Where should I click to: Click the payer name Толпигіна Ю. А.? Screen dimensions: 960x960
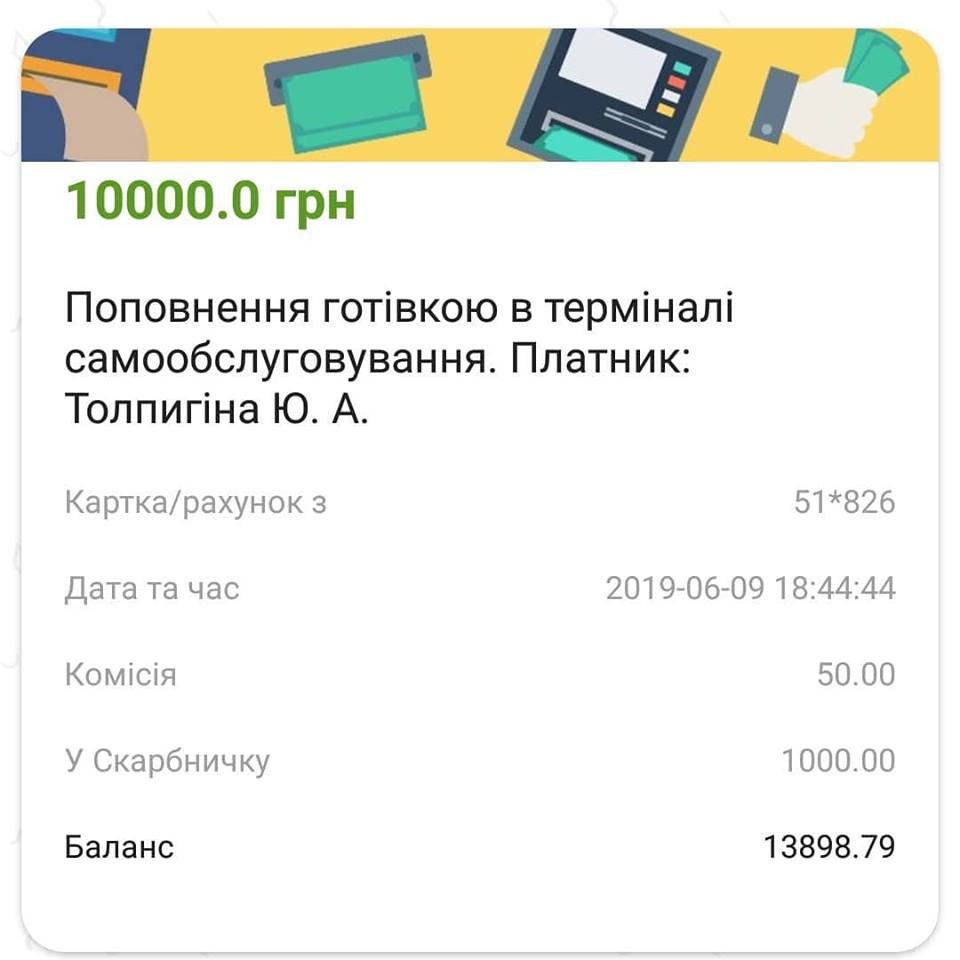tap(217, 411)
